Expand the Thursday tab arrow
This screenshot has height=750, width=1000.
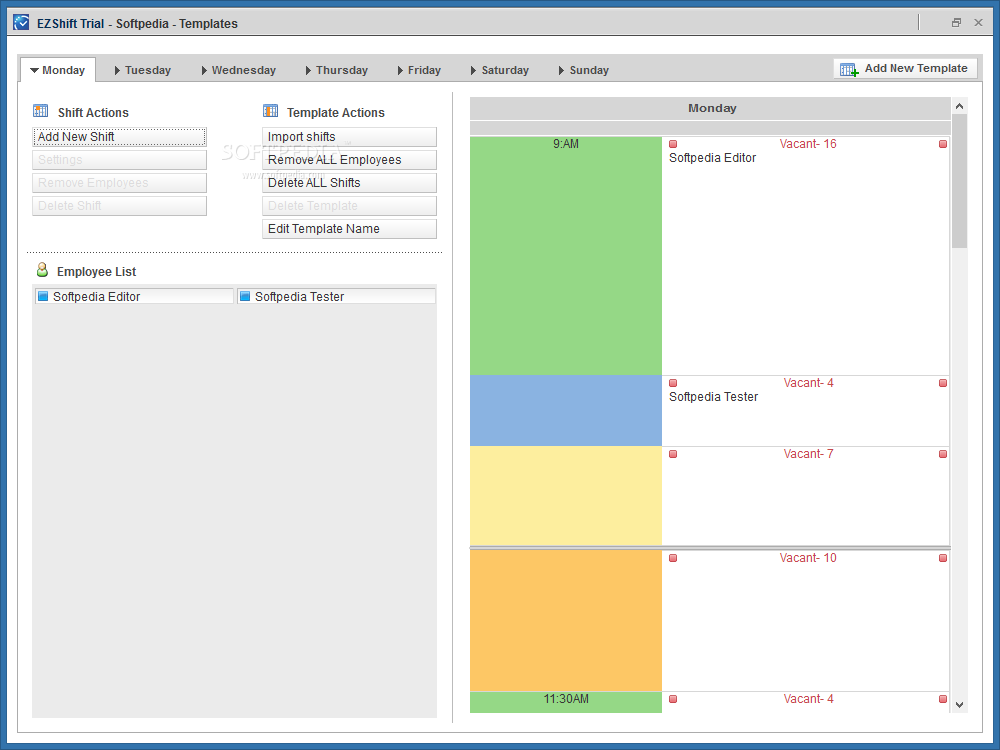pyautogui.click(x=308, y=70)
